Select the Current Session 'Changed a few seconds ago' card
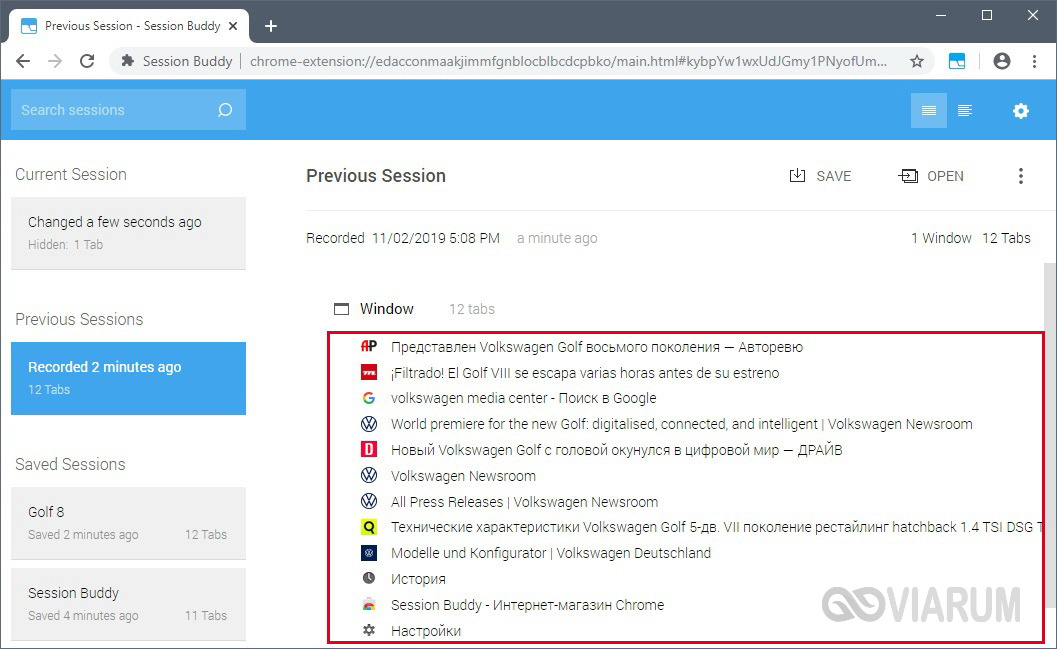Screen dimensions: 1057x649 click(x=128, y=233)
